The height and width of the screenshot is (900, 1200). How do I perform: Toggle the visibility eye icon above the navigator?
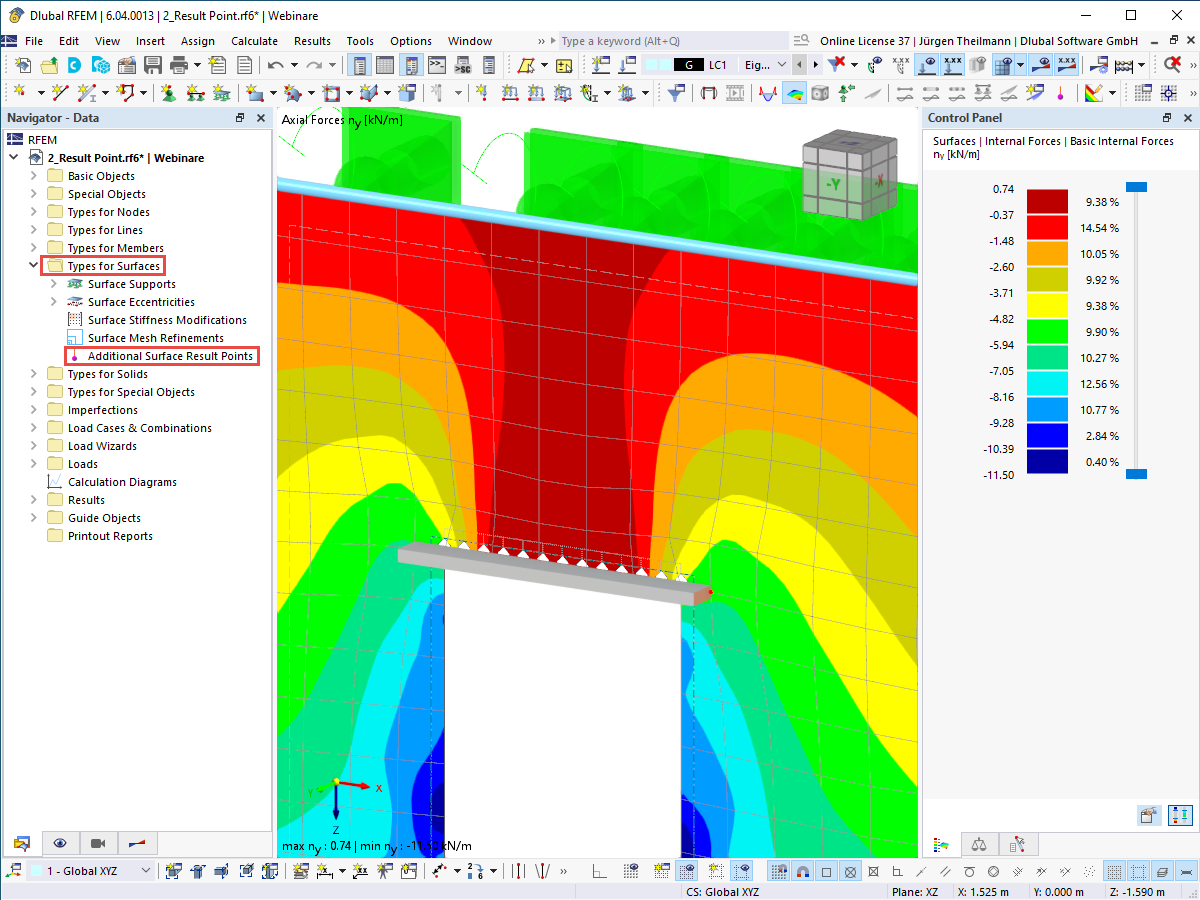pyautogui.click(x=60, y=843)
